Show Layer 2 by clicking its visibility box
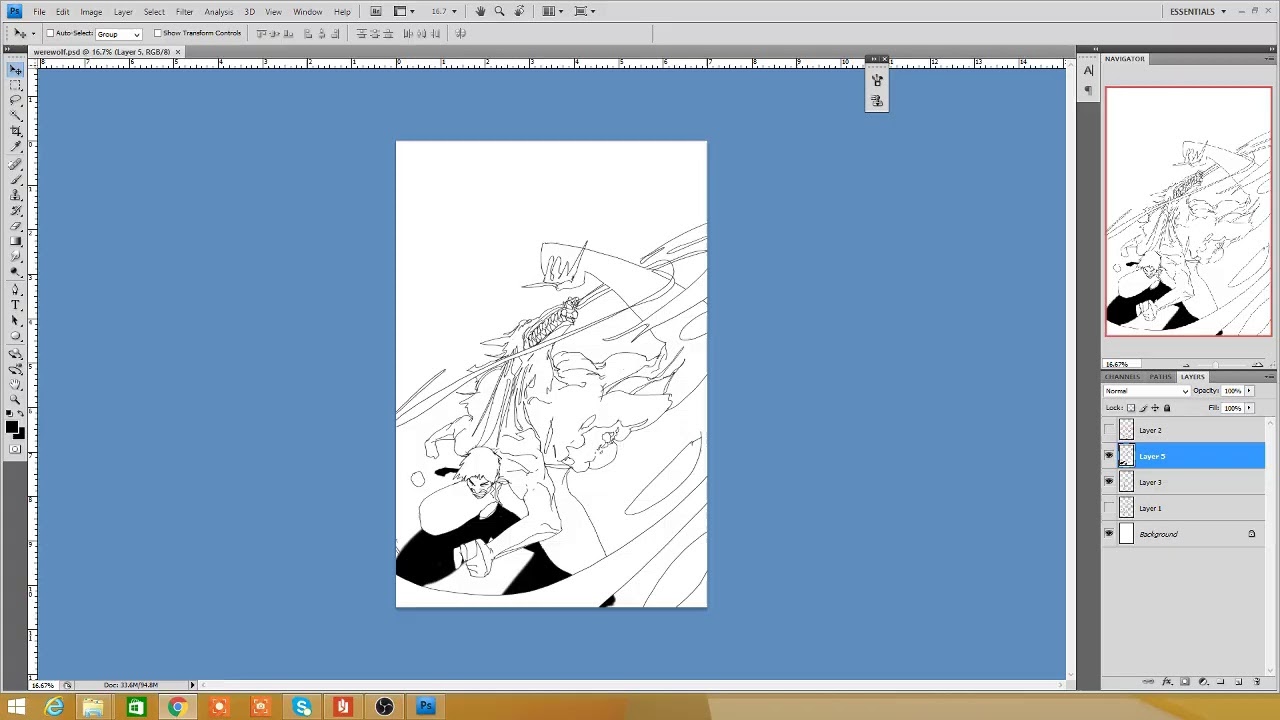Viewport: 1280px width, 720px height. pos(1109,430)
